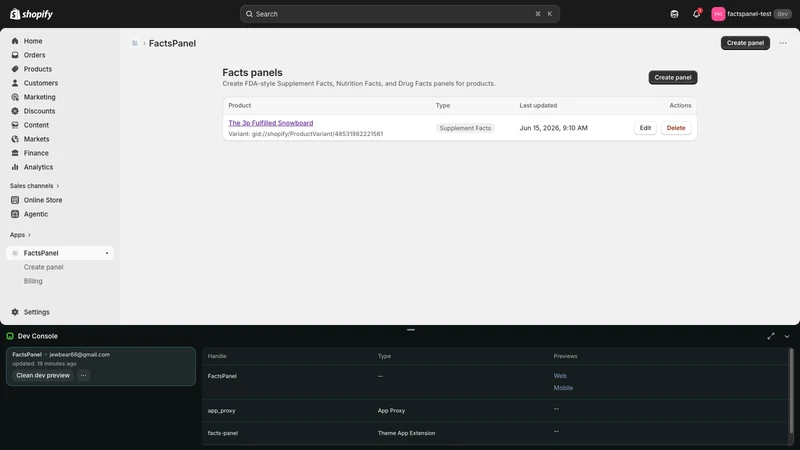800x450 pixels.
Task: Expand the Apps section chevron
Action: 29,235
